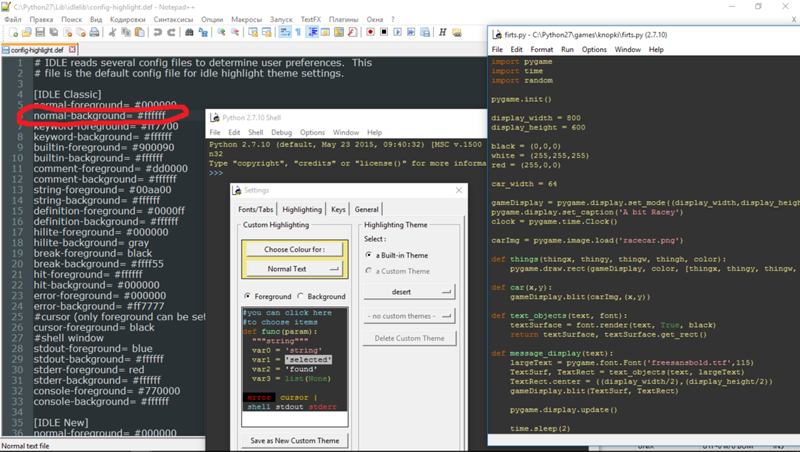Switch to the Keys settings tab
This screenshot has height=452, width=800.
click(338, 209)
